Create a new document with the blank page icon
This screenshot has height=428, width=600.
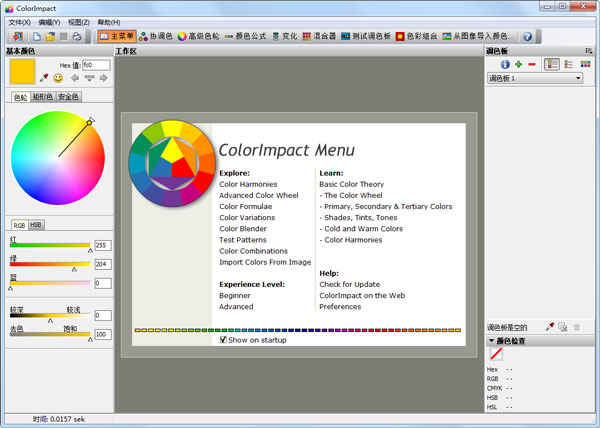pos(37,36)
